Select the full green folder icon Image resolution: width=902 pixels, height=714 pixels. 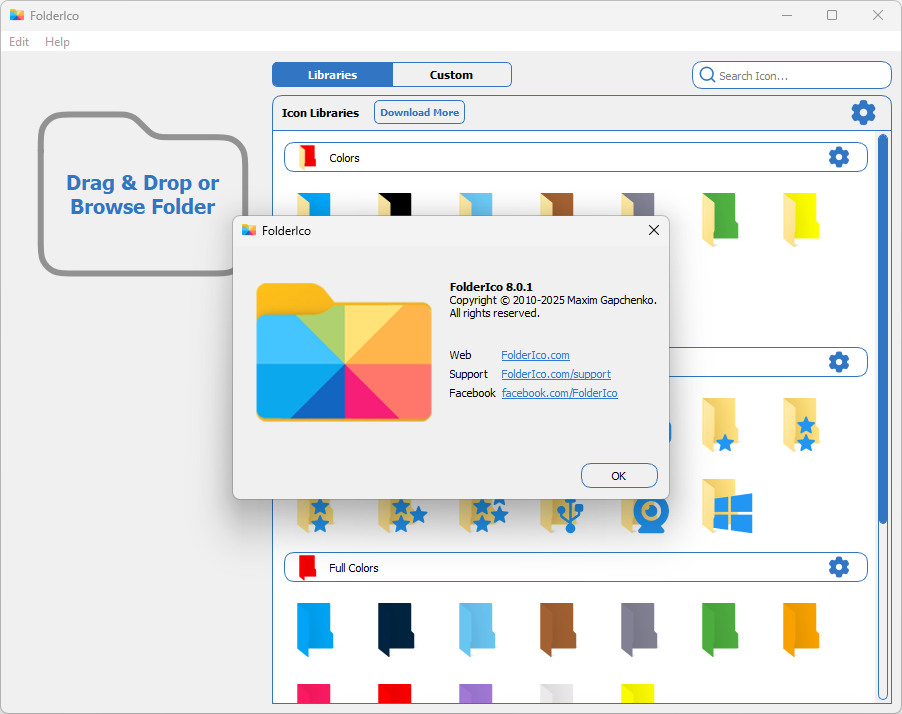coord(720,629)
